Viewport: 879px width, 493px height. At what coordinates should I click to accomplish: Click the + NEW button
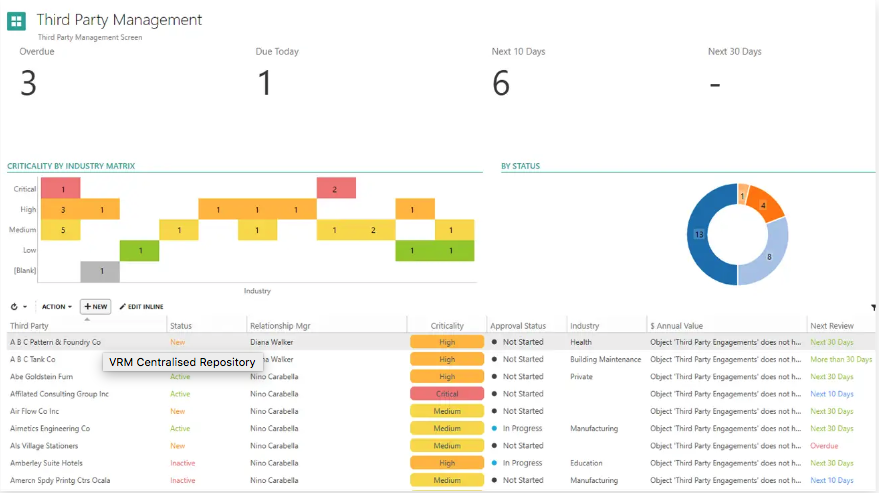point(95,307)
